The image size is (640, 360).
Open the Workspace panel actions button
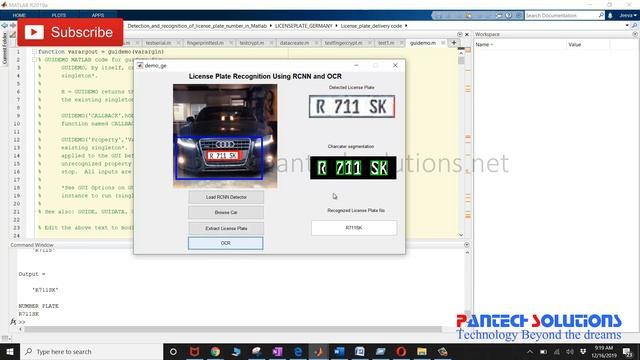tap(635, 34)
